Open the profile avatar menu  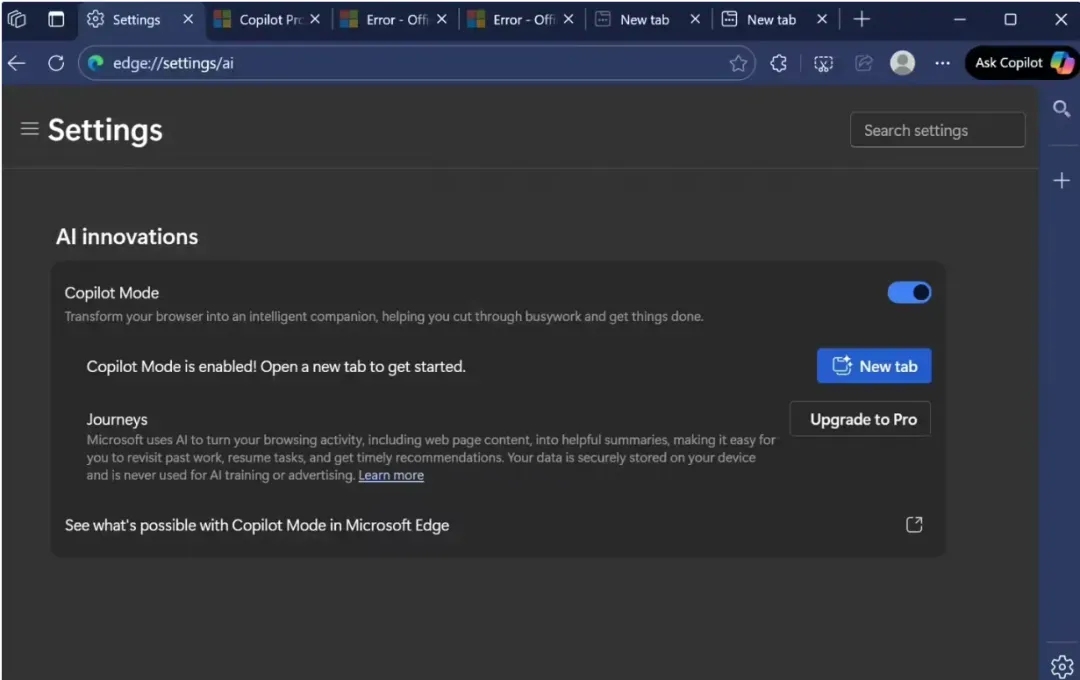click(902, 63)
